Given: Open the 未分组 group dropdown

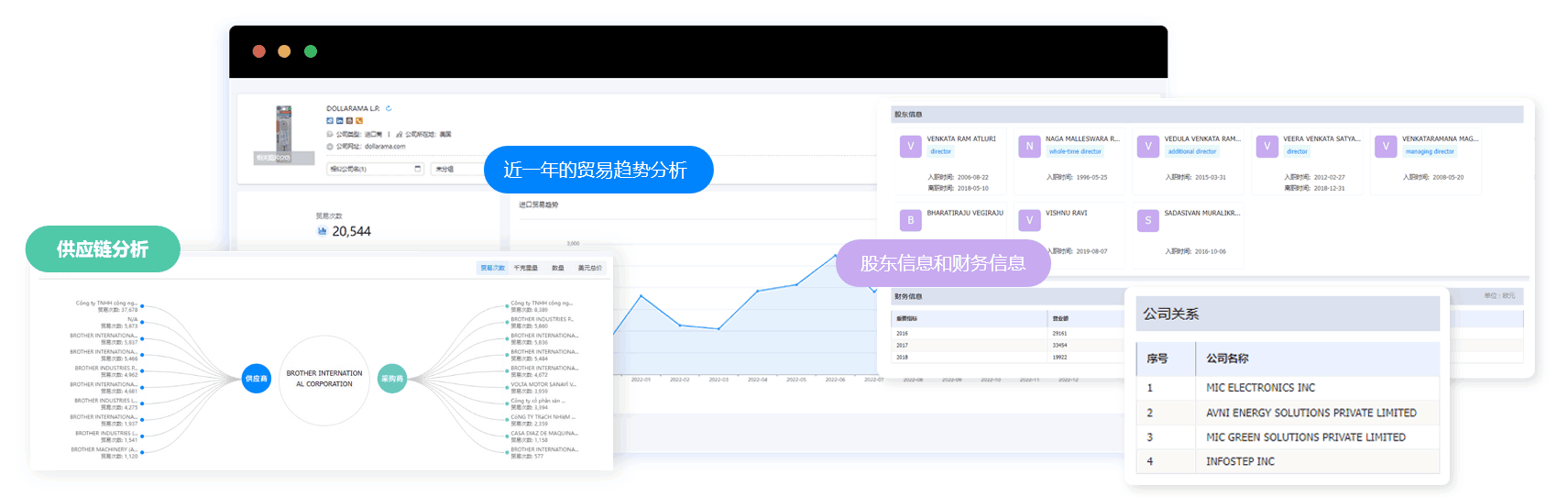Looking at the screenshot, I should click(455, 169).
